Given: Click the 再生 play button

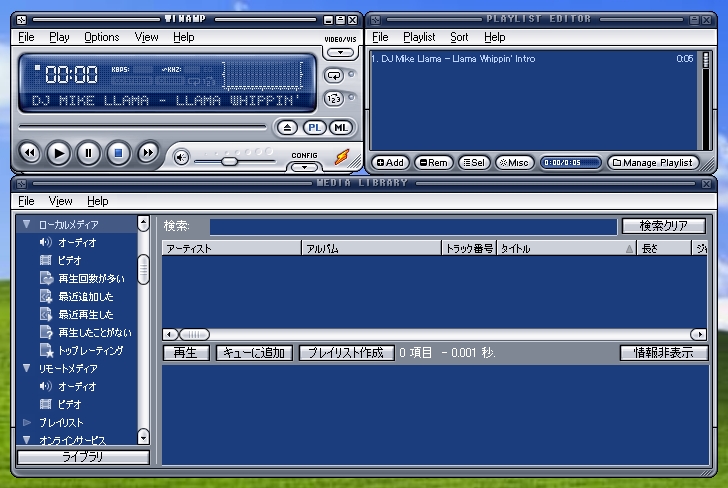Looking at the screenshot, I should pyautogui.click(x=186, y=353).
